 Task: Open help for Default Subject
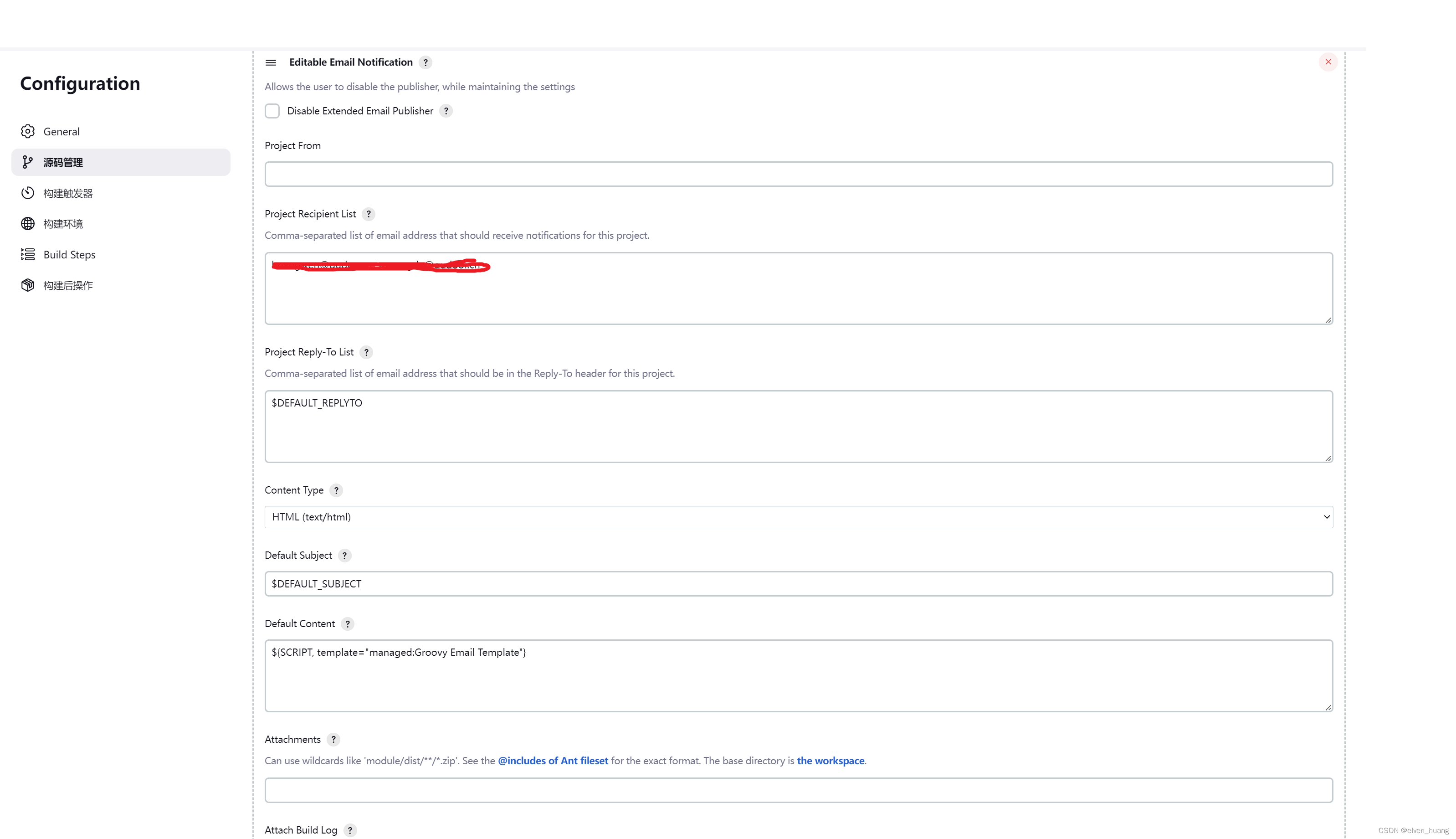(x=344, y=556)
